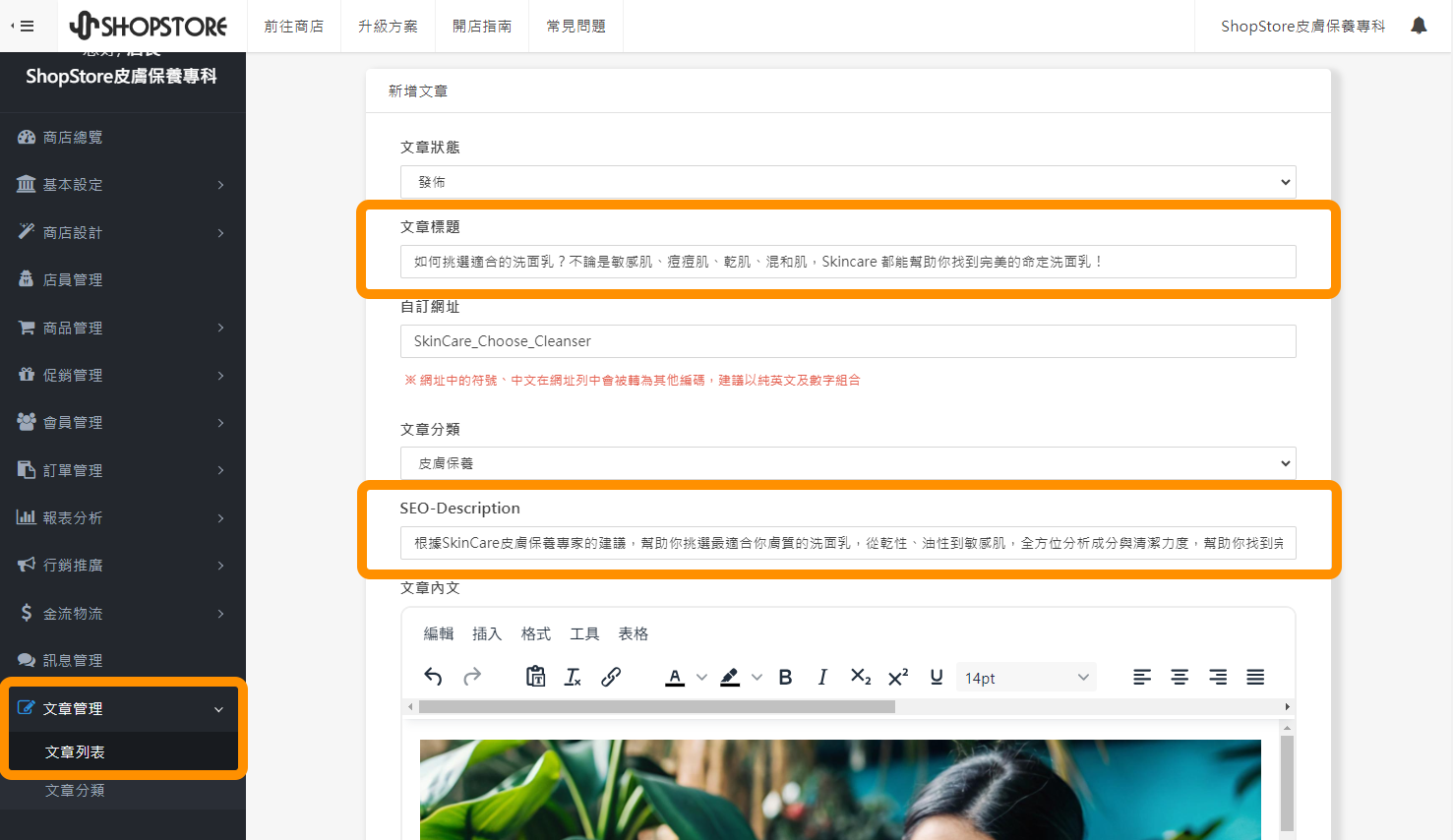Open the 表格 editor menu
This screenshot has height=840, width=1453.
click(634, 633)
